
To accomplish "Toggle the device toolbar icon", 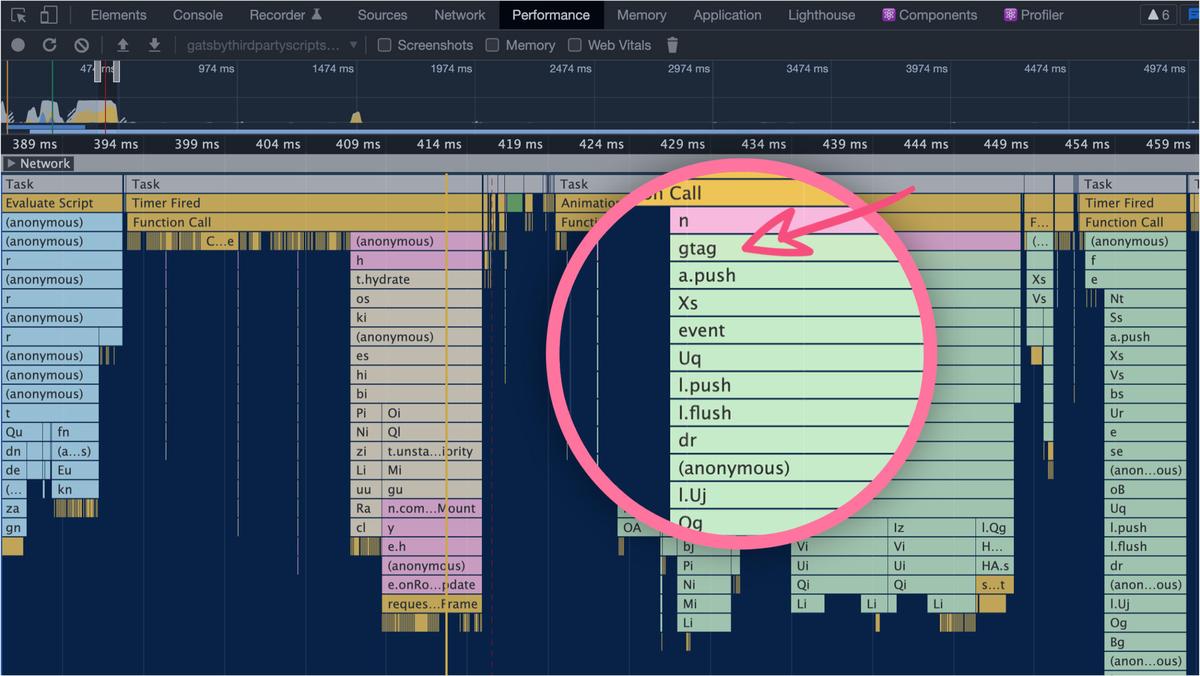I will tap(49, 15).
